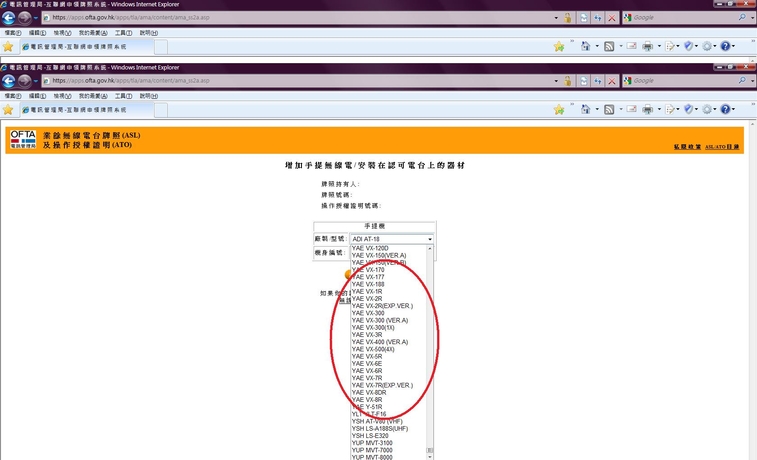Click the Back button in the lower browser window
Viewport: 757px width, 460px height.
9,80
